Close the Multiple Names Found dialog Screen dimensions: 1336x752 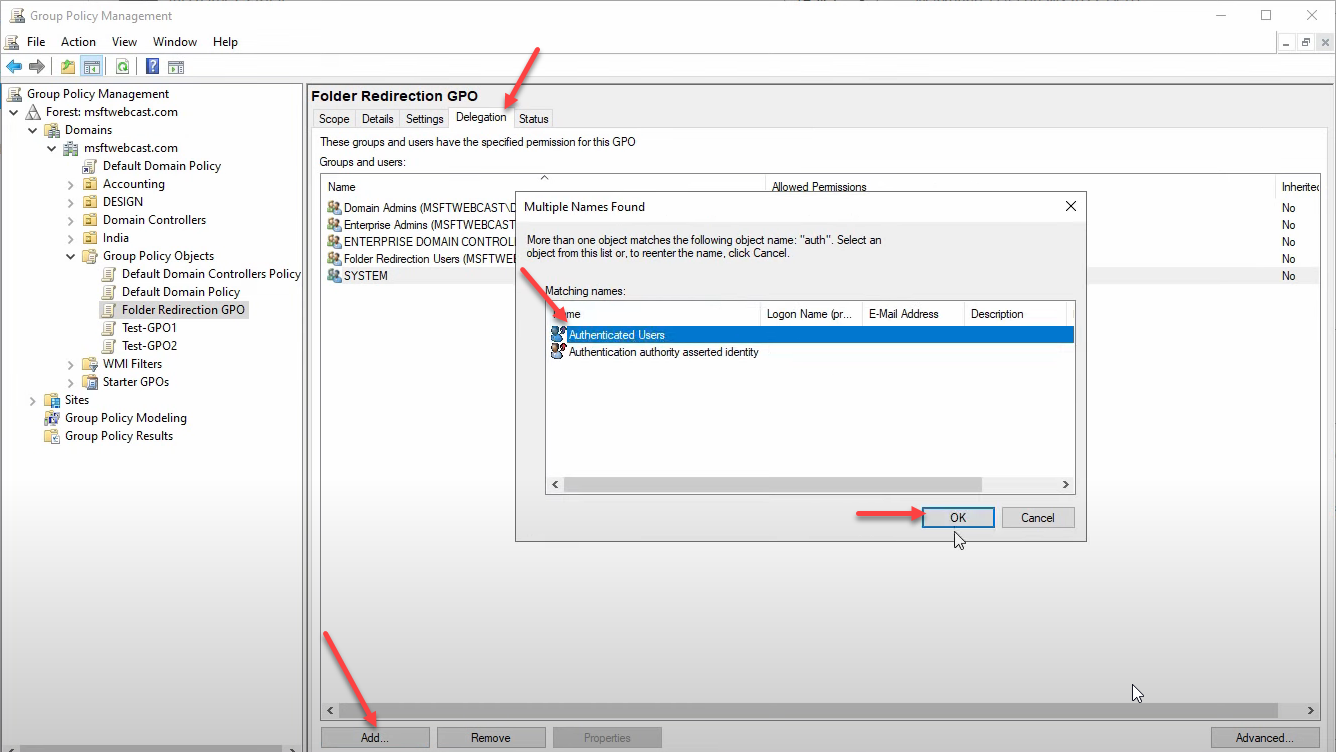coord(1070,207)
